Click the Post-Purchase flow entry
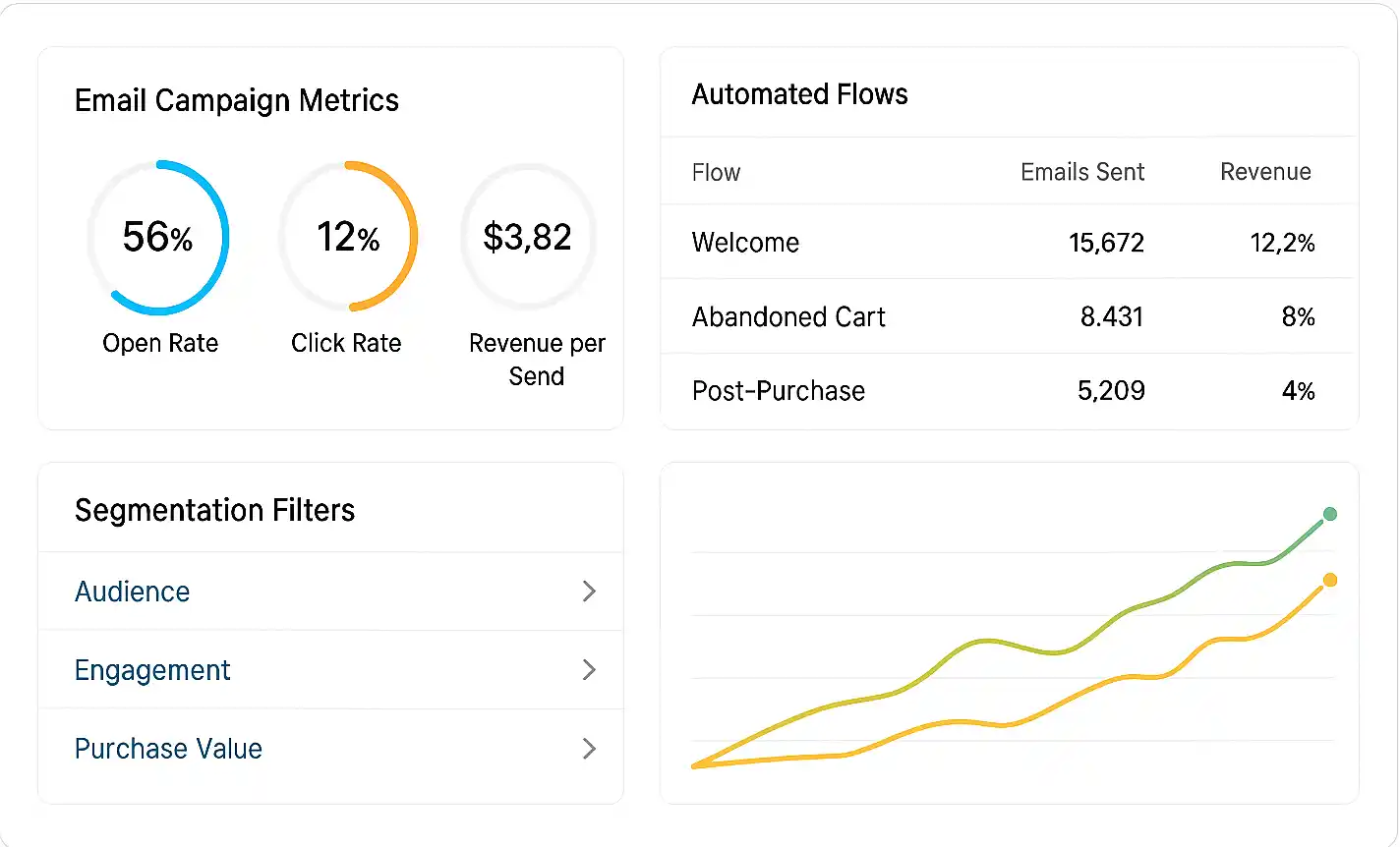 [x=1007, y=390]
